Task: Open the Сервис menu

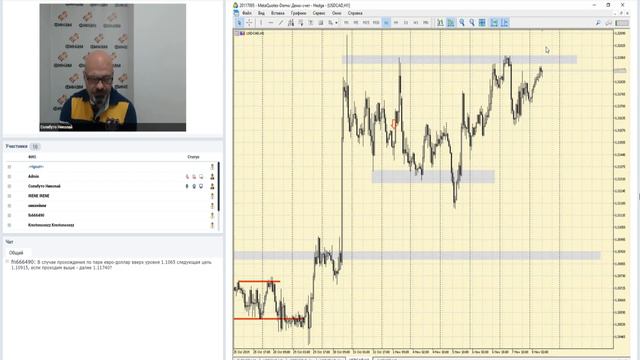Action: 319,13
